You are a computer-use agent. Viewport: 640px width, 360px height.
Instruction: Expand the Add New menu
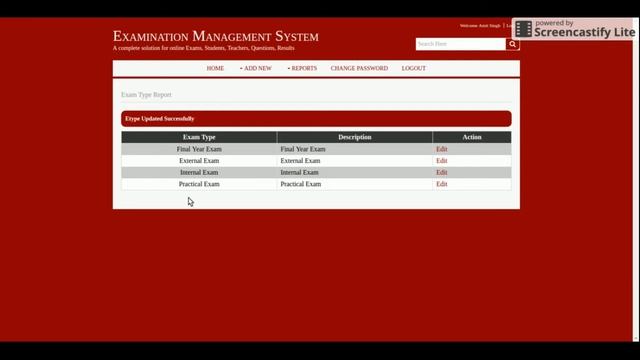point(256,68)
